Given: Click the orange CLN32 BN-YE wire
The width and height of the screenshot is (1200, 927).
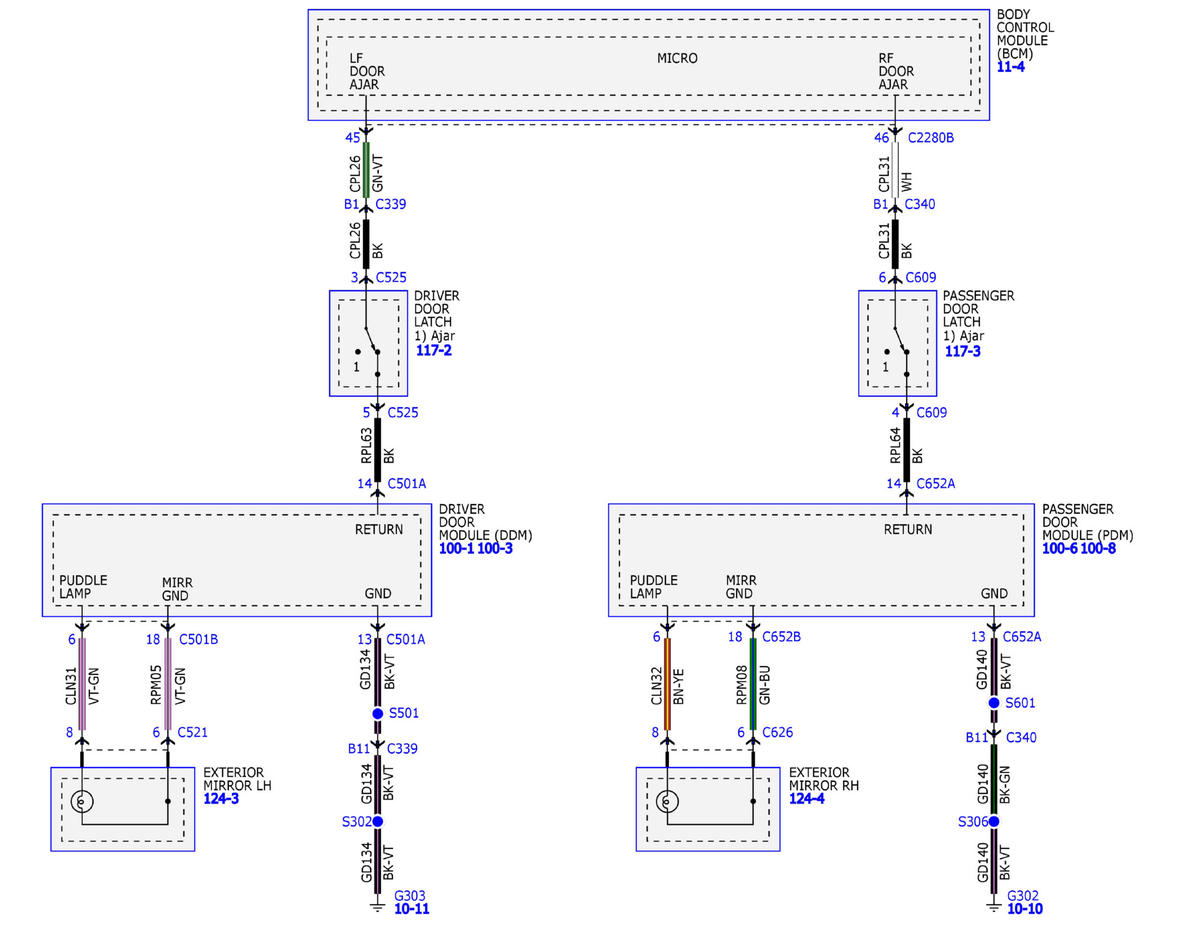Looking at the screenshot, I should (x=667, y=683).
